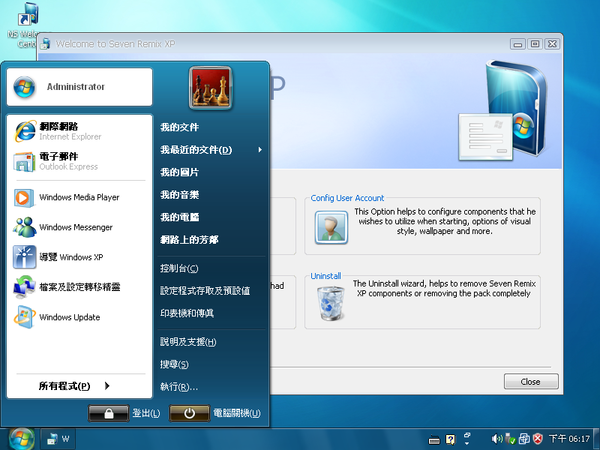
Task: Expand 所有程式(P) all programs arrow
Action: point(107,386)
